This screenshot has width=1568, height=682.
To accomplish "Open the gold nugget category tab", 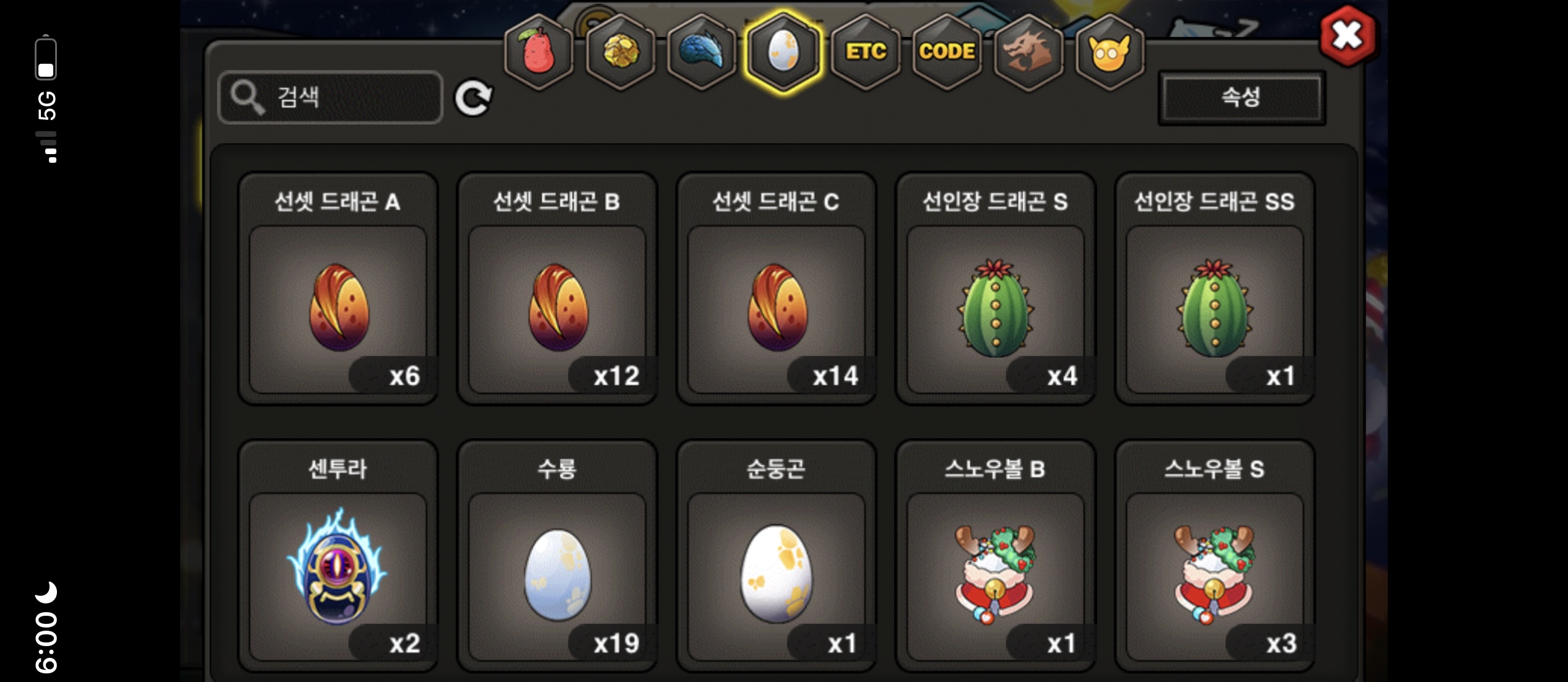I will 620,52.
